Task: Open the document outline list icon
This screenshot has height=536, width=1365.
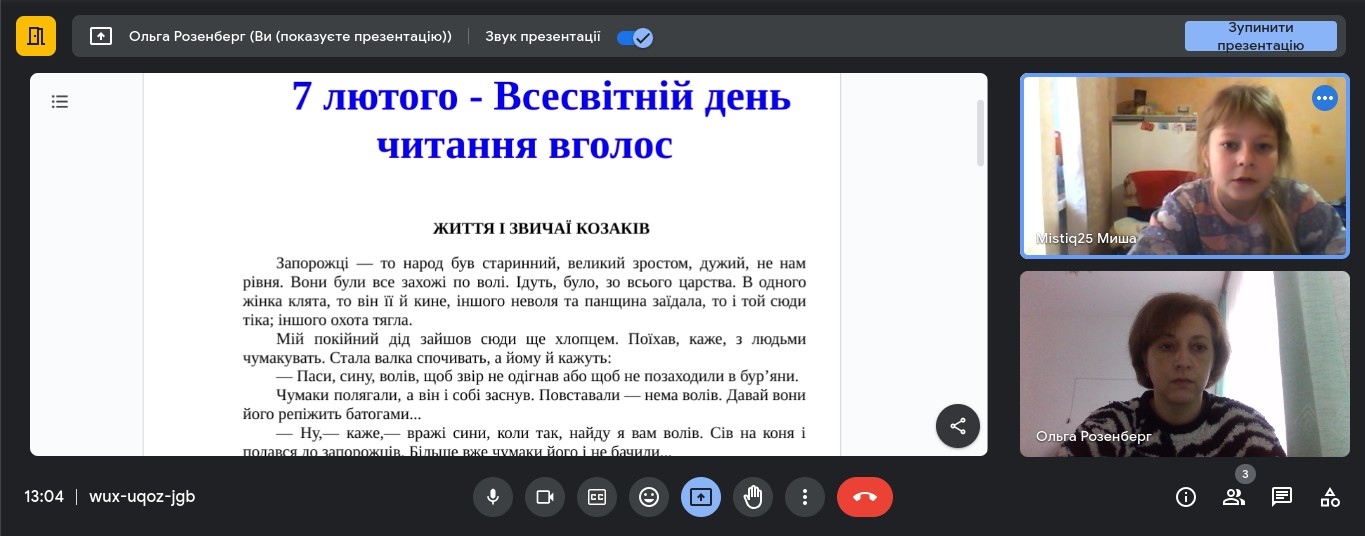Action: 60,101
